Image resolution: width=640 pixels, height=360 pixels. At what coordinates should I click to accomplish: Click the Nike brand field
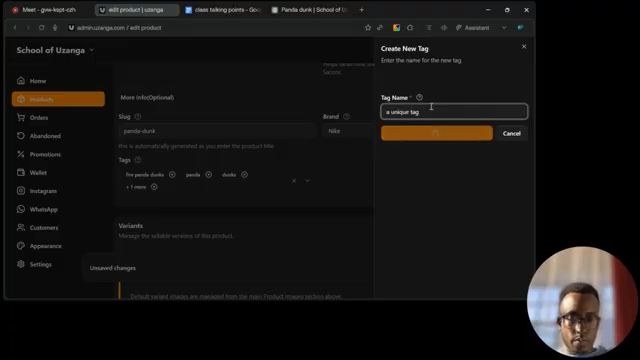(348, 131)
